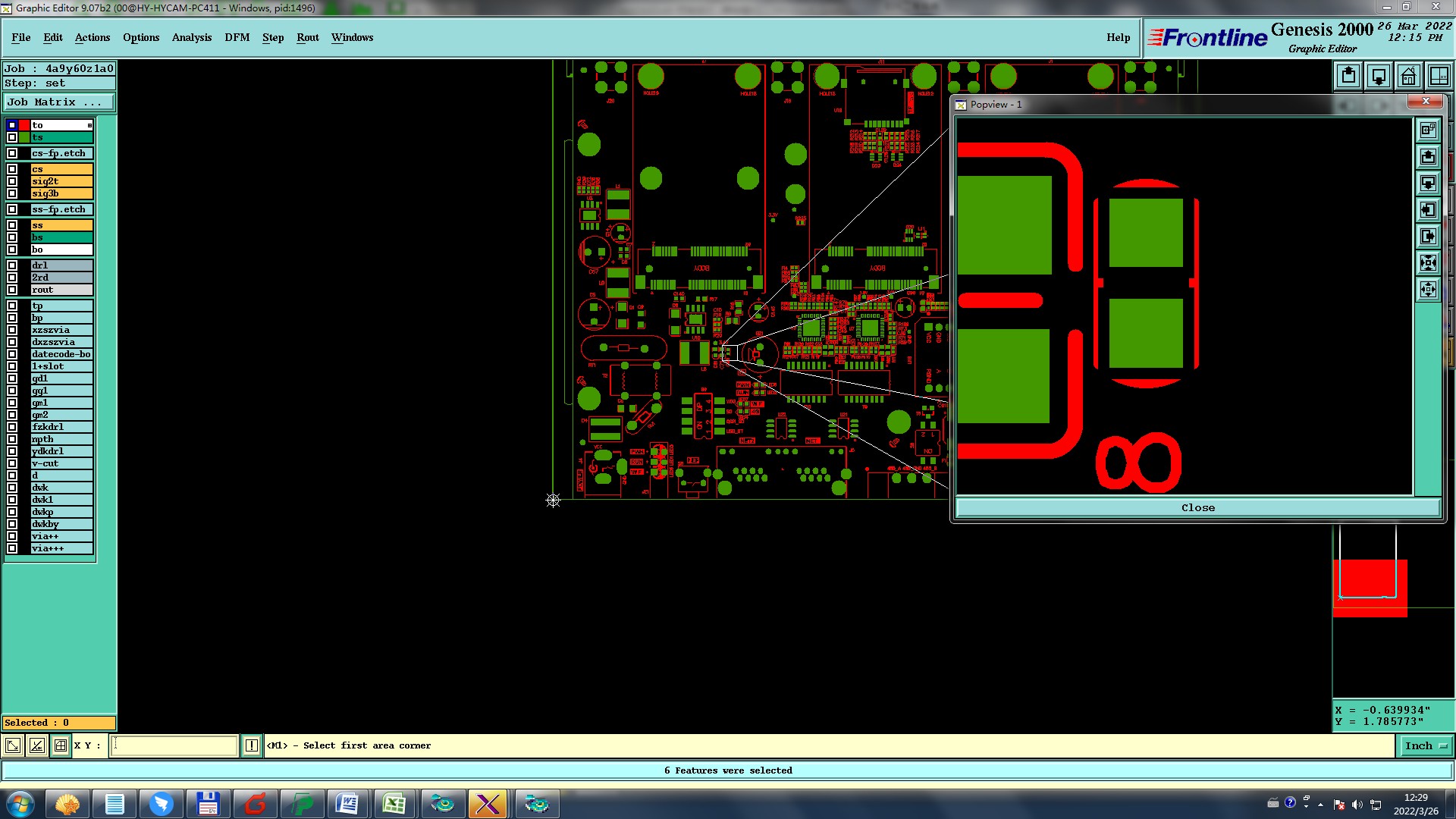
Task: Open the DFM dropdown menu
Action: (x=237, y=37)
